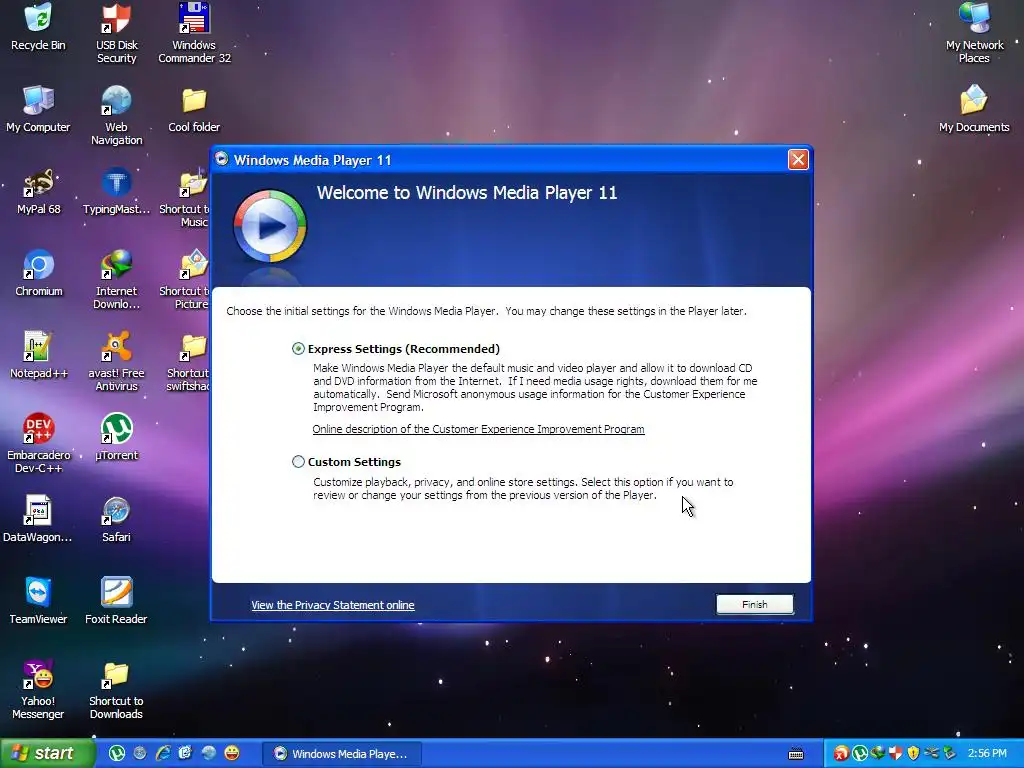Select the Foxit Reader desktop icon
This screenshot has height=768, width=1024.
pyautogui.click(x=116, y=601)
